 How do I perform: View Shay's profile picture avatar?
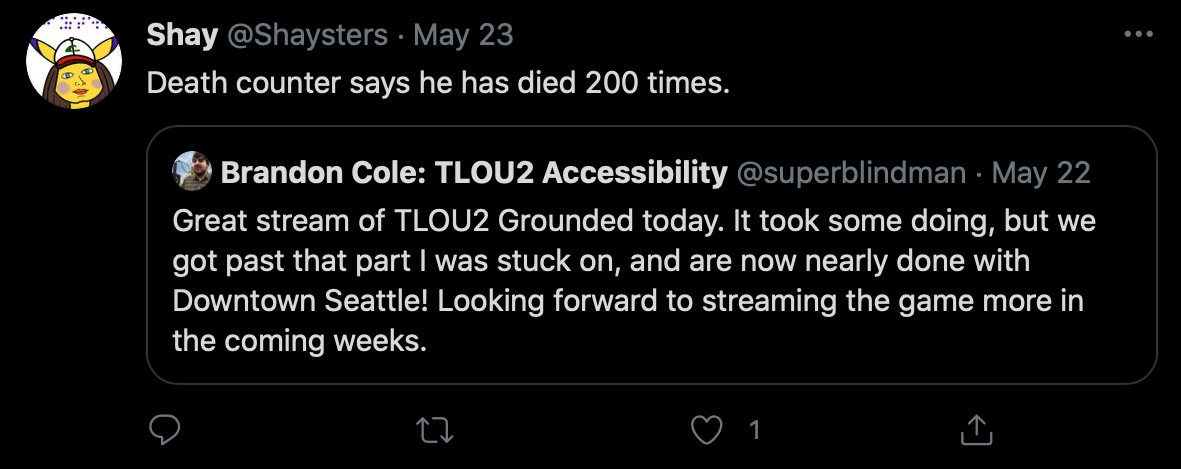[74, 61]
